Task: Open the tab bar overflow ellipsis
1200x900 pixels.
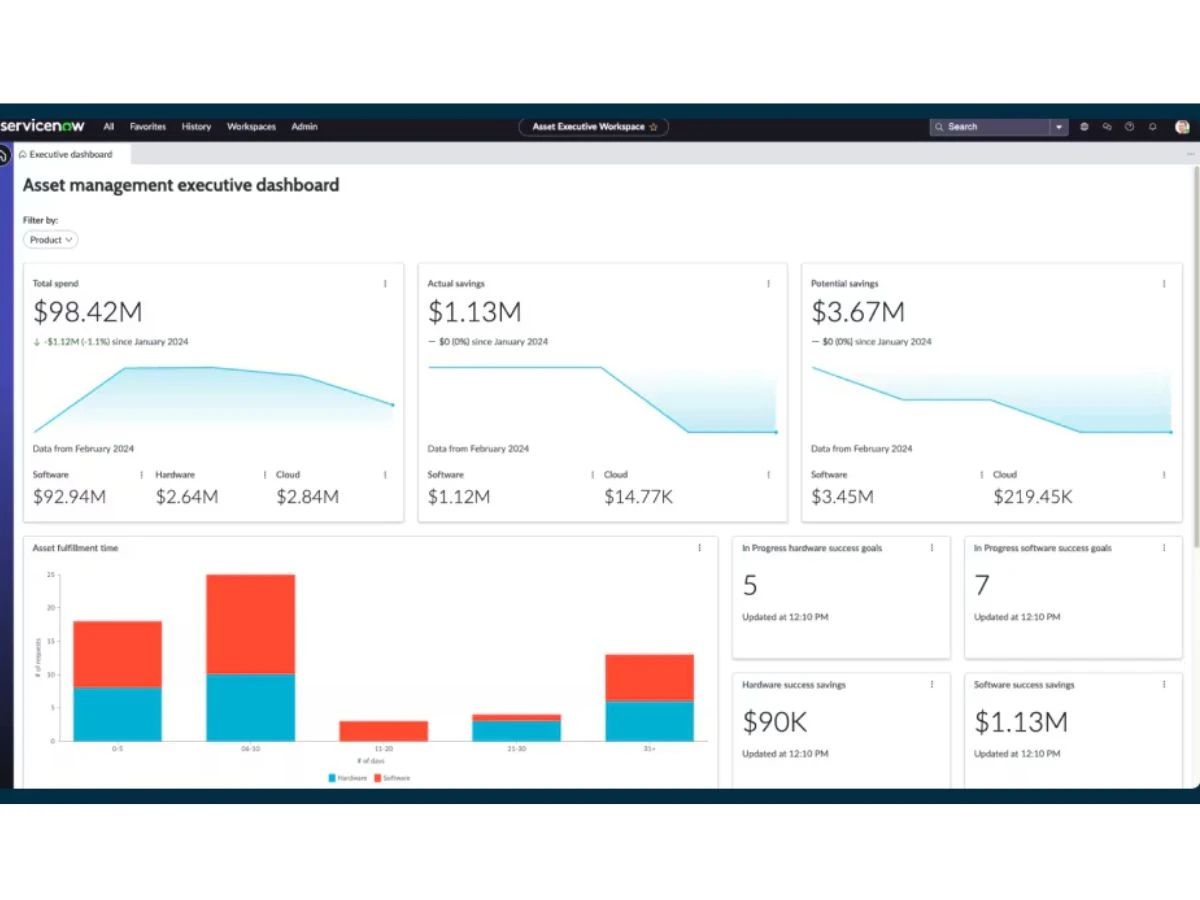Action: (x=1190, y=154)
